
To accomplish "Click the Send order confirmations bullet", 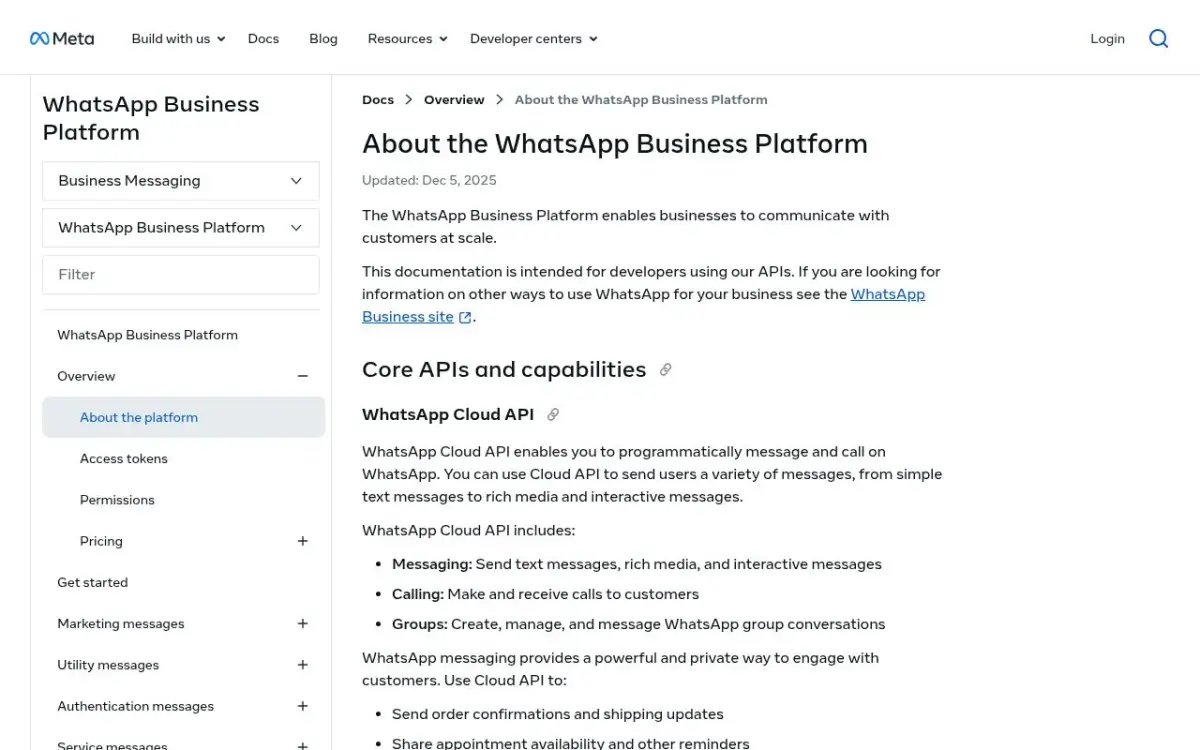I will (x=558, y=714).
